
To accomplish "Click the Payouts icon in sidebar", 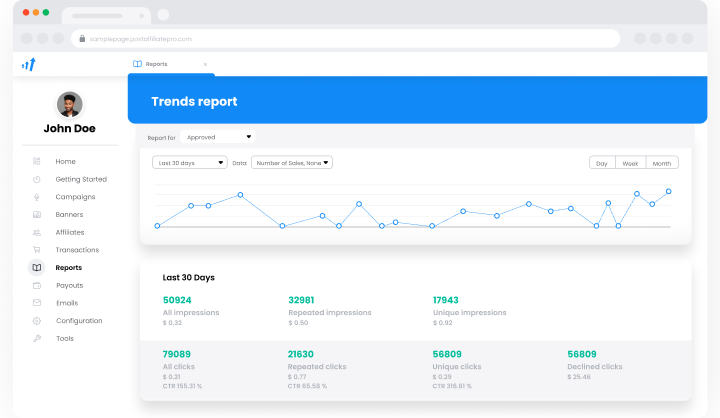I will tap(37, 285).
